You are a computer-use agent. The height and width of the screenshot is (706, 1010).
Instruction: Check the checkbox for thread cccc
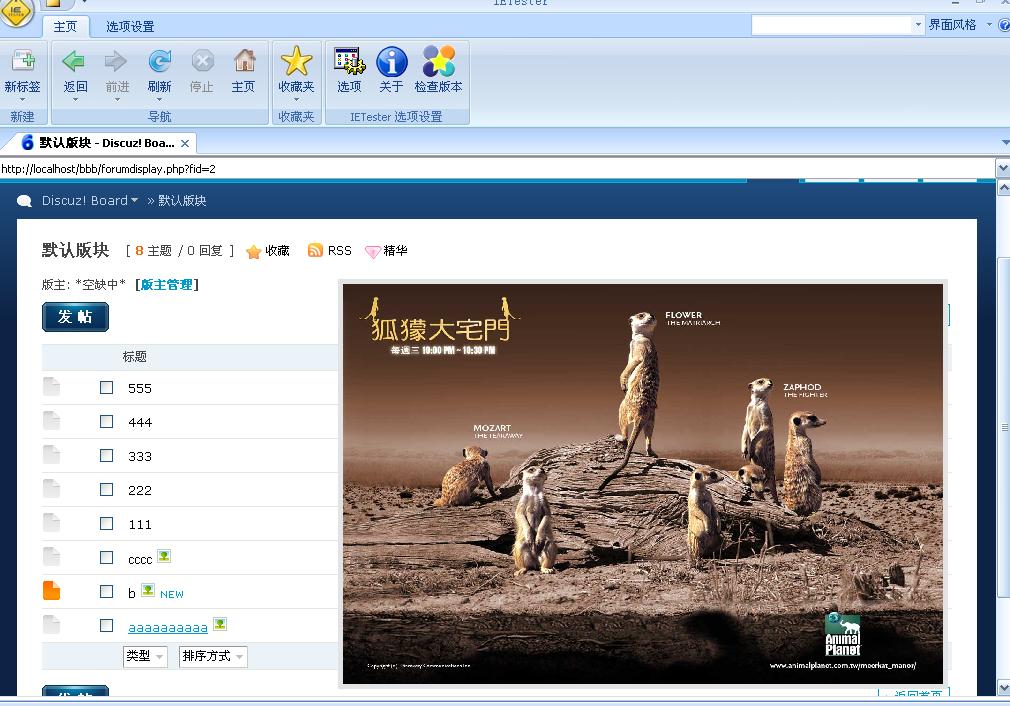coord(106,558)
